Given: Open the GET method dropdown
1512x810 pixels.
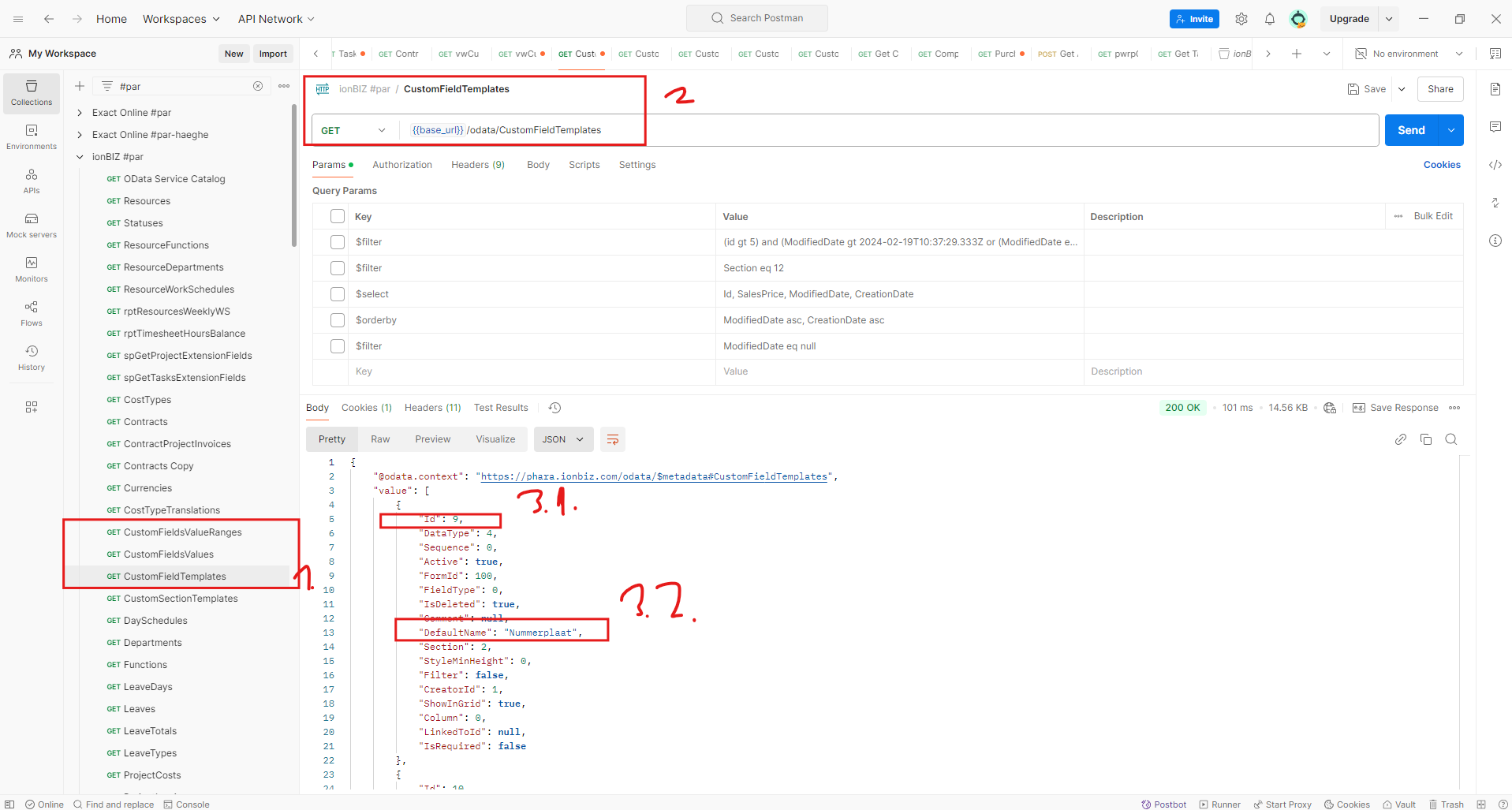Looking at the screenshot, I should coord(354,130).
